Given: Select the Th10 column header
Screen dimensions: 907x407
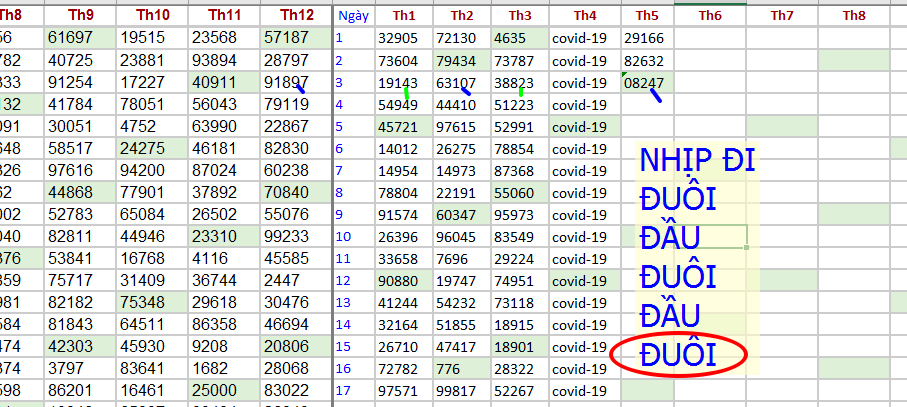Looking at the screenshot, I should 152,16.
